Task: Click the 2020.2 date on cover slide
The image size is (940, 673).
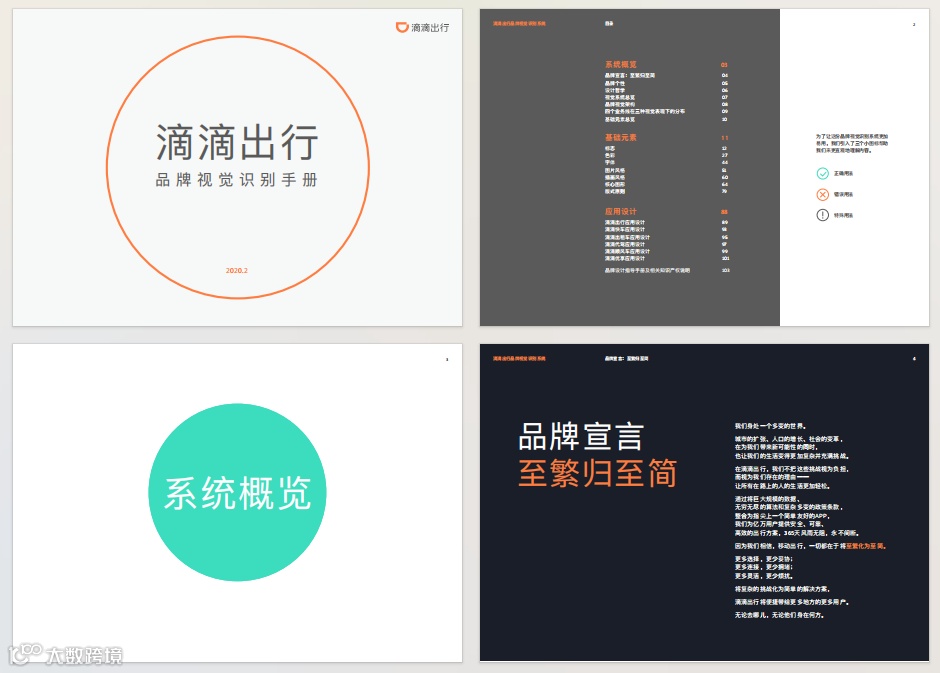Action: [x=237, y=270]
